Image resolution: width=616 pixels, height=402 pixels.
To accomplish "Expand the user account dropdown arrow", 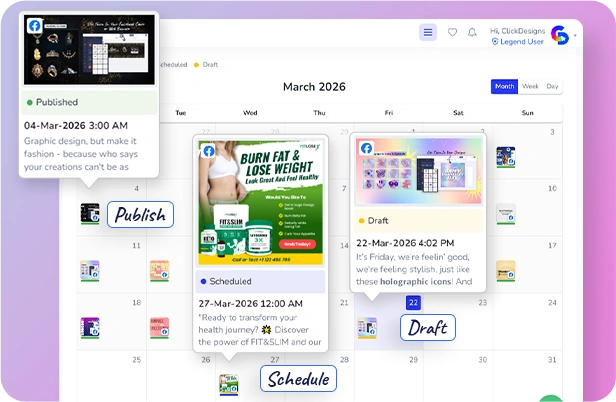I will 575,35.
